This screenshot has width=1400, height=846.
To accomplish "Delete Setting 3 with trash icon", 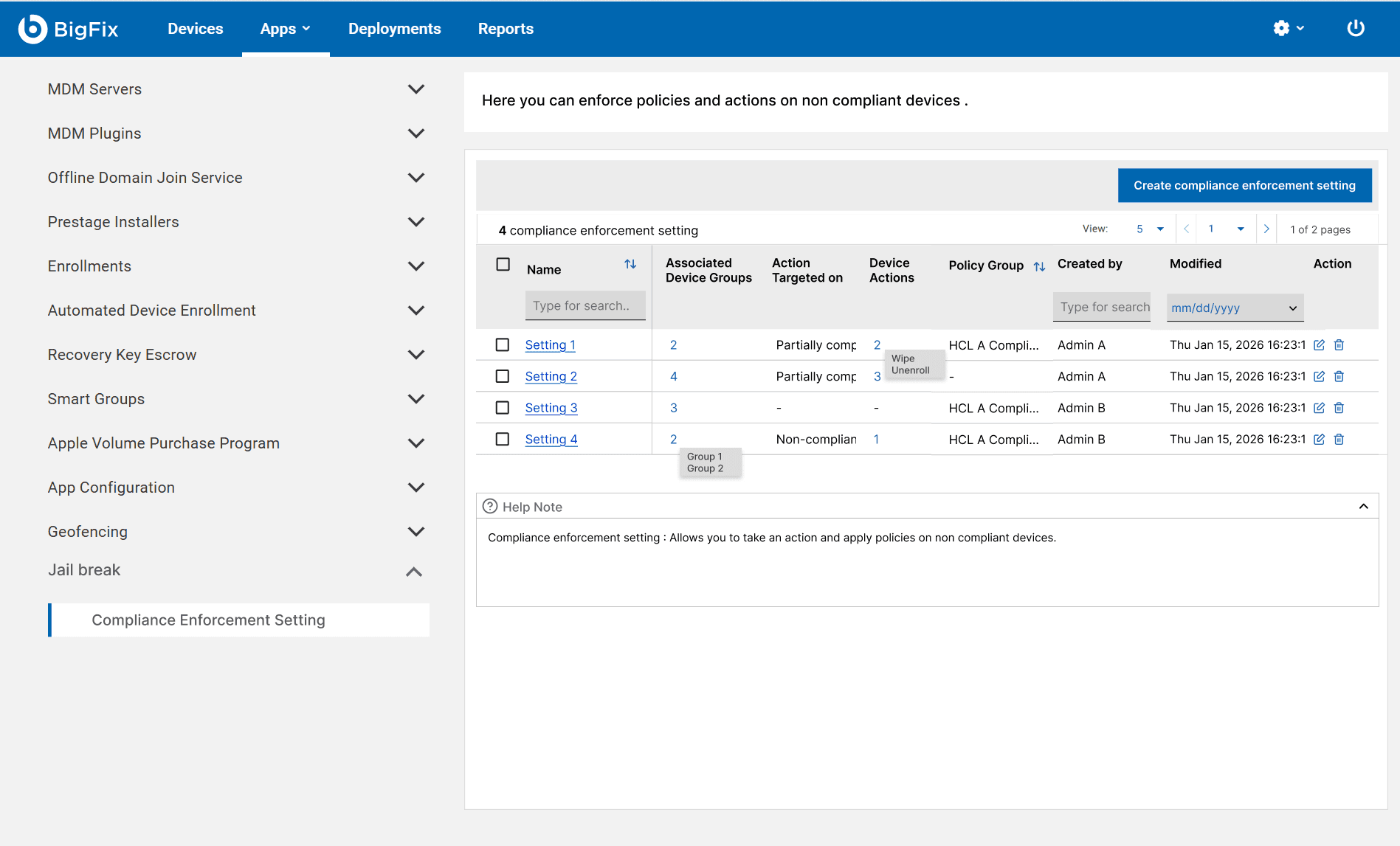I will click(1339, 408).
